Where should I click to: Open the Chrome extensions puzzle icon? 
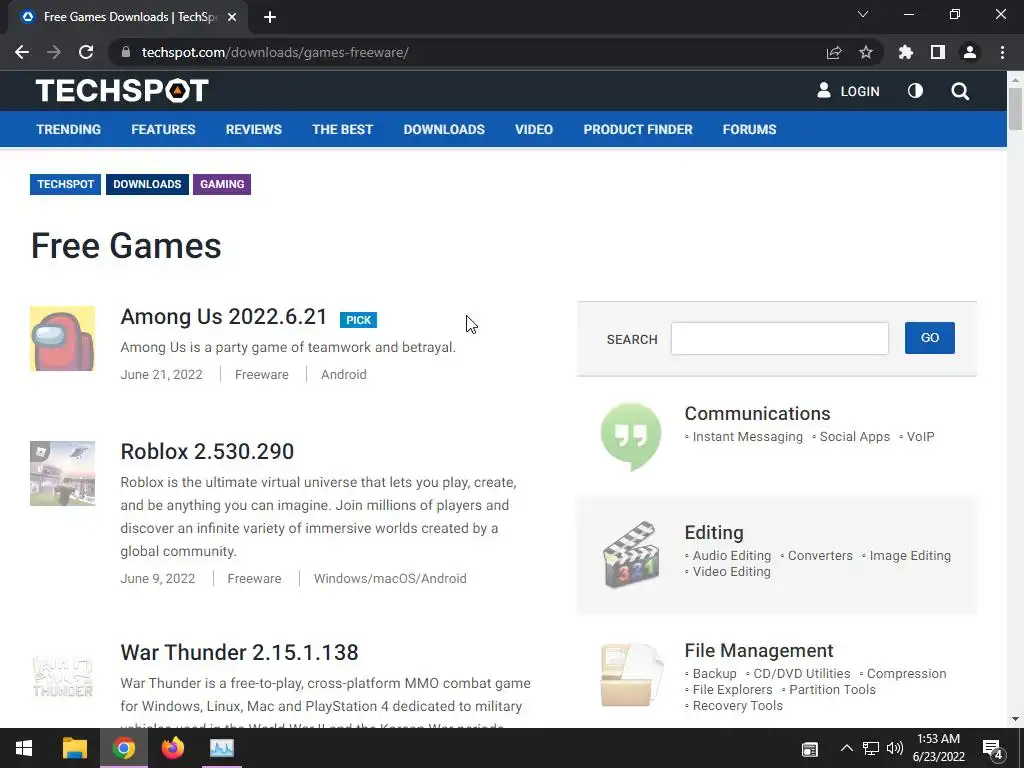tap(906, 52)
